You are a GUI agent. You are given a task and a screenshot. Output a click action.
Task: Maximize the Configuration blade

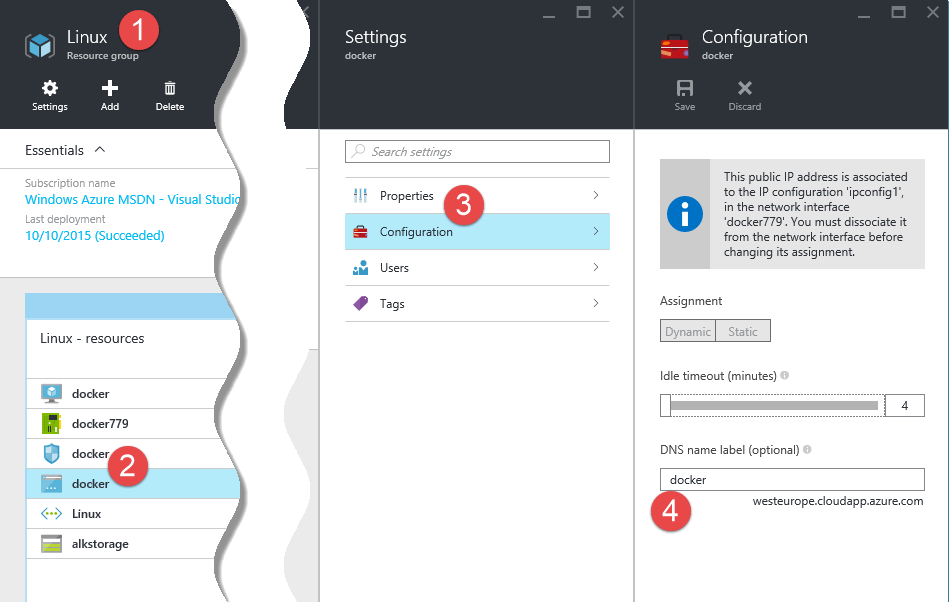coord(899,11)
